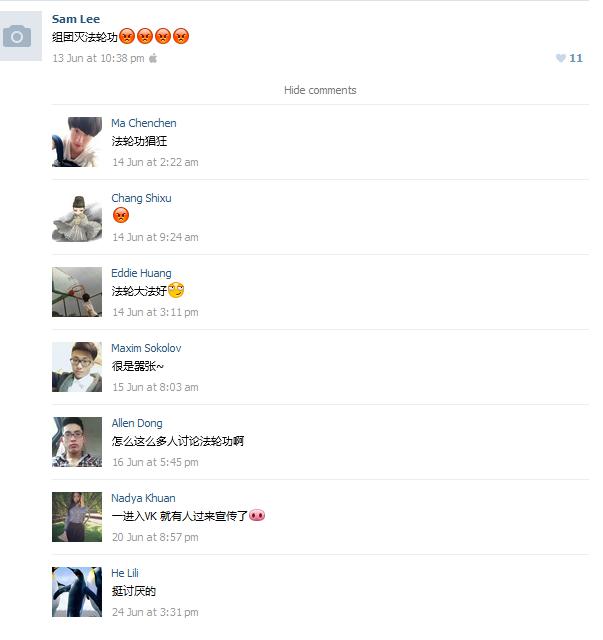Screen dimensions: 603x640
Task: Click Nadya Khuan's avatar thumbnail
Action: 77,517
